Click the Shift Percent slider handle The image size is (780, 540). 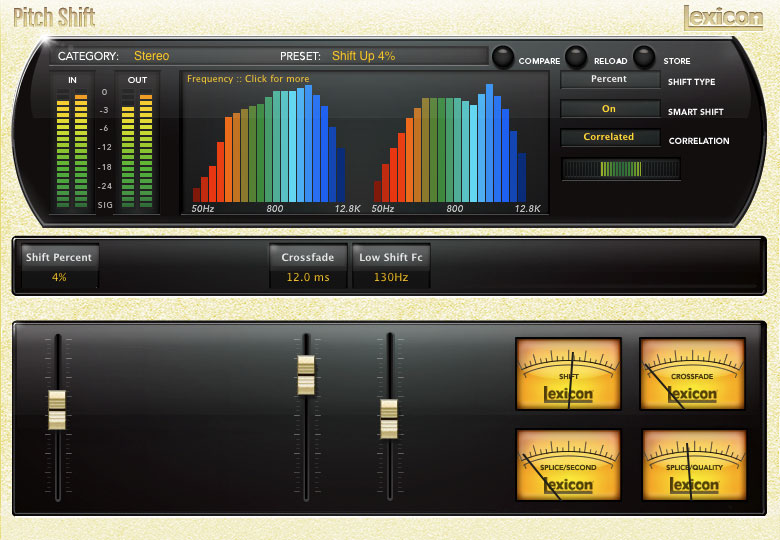click(x=57, y=410)
